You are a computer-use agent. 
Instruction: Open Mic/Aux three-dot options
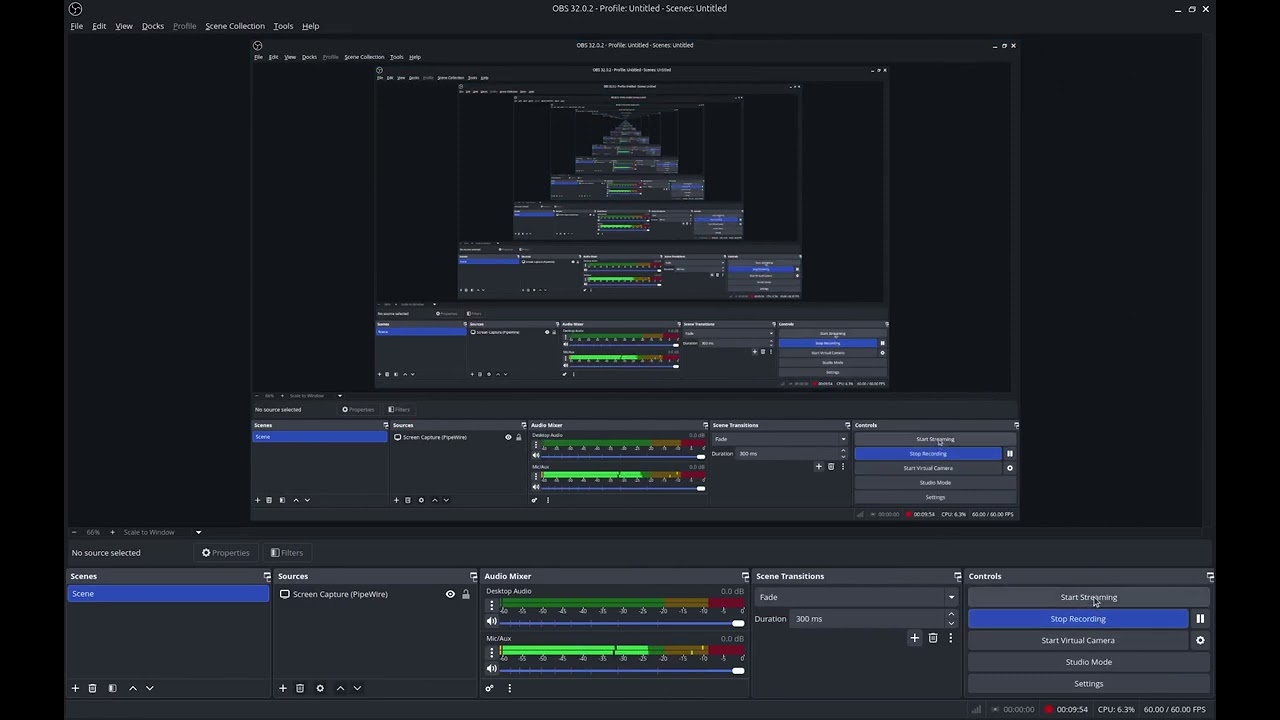click(491, 653)
